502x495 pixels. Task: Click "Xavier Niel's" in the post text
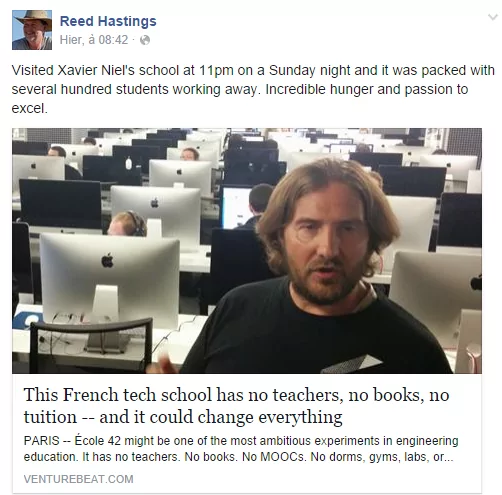click(96, 70)
